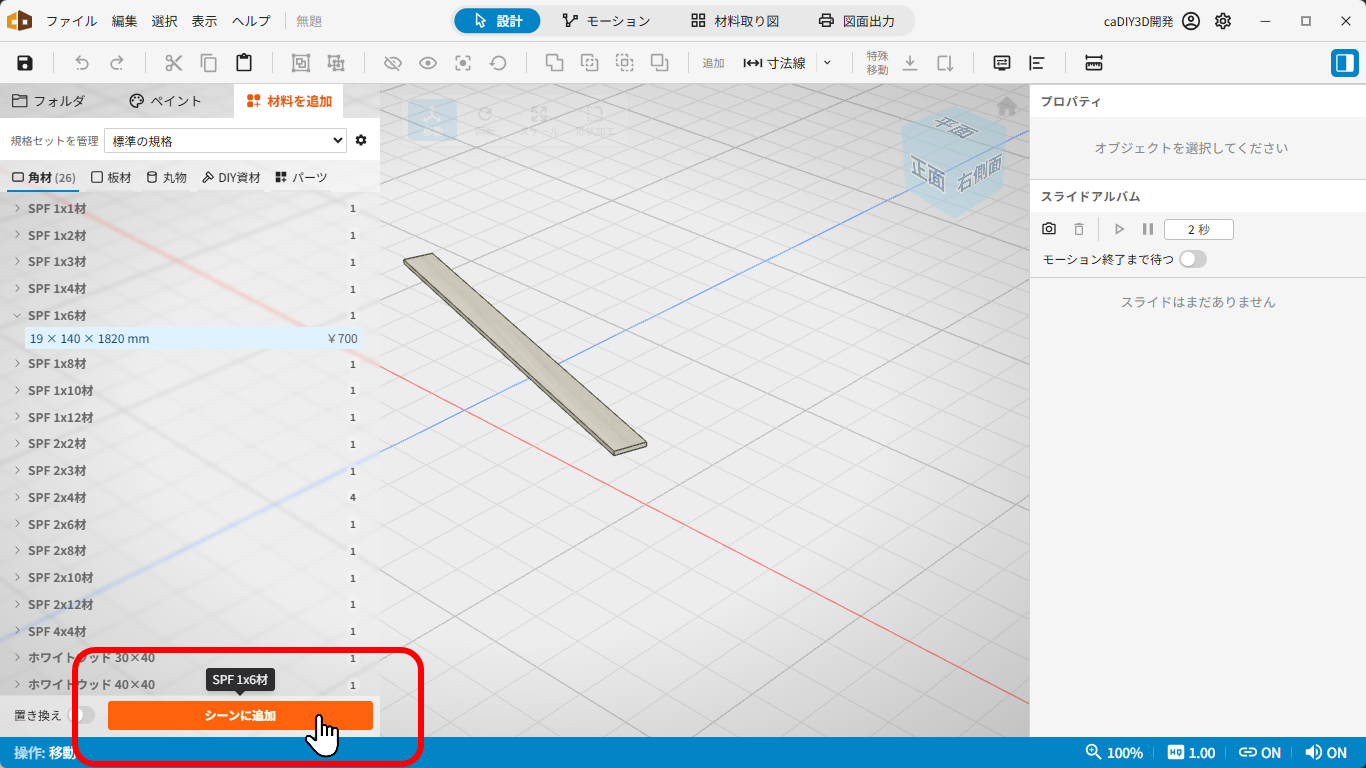Open the 寸法線 dropdown arrow
The width and height of the screenshot is (1366, 768).
pos(827,63)
